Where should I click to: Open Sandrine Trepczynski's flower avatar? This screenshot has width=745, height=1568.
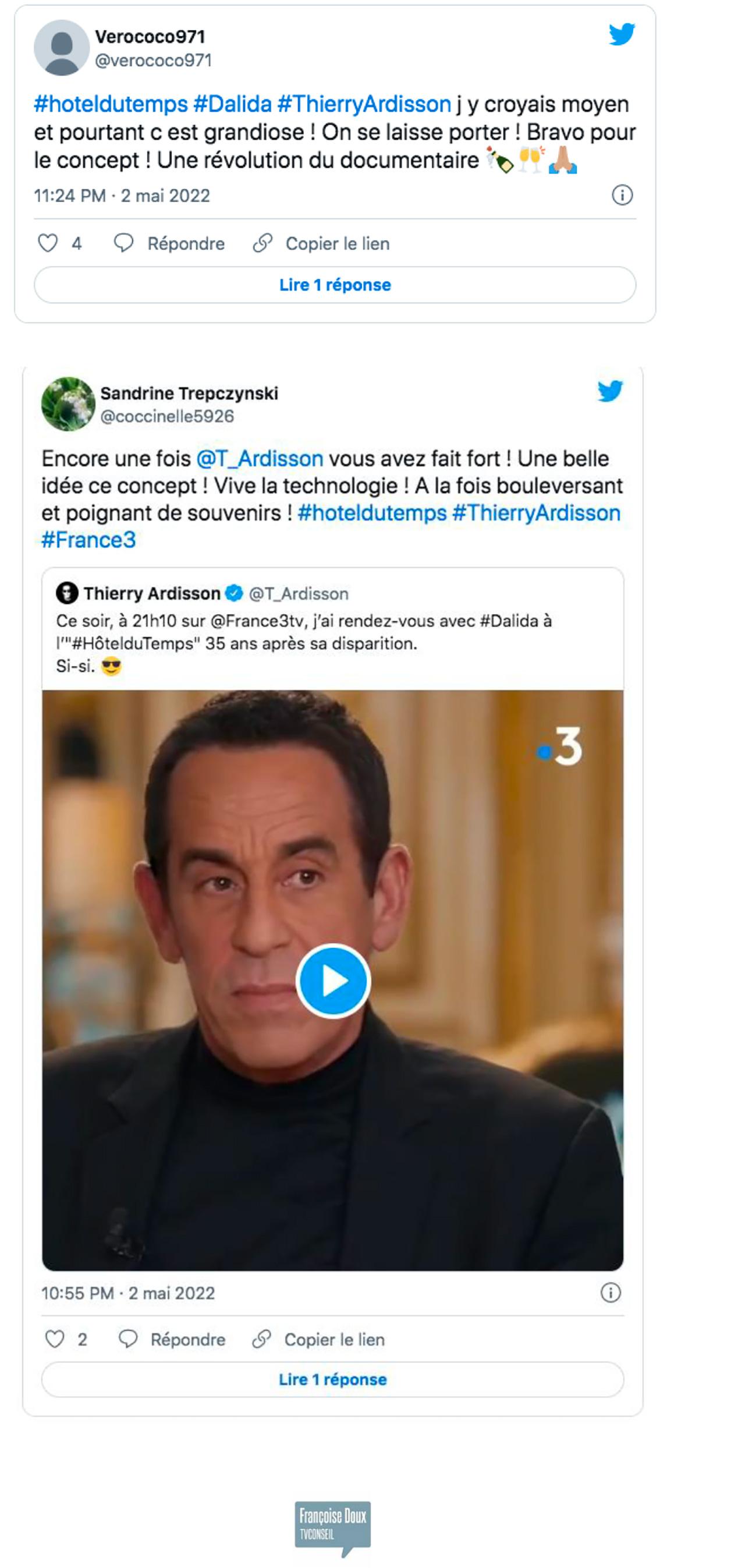coord(68,403)
